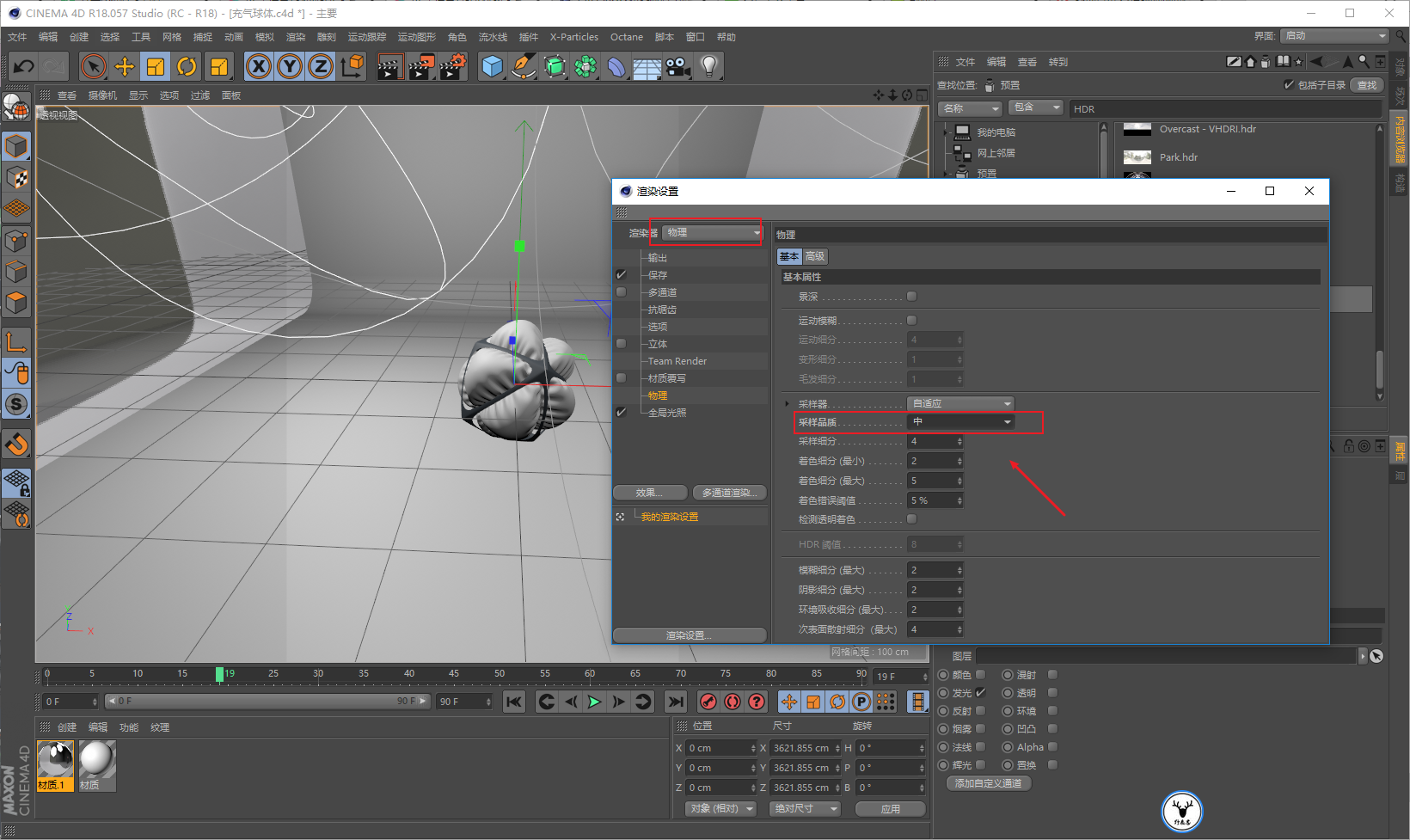Image resolution: width=1410 pixels, height=840 pixels.
Task: Select the Texture mode icon
Action: pos(16,178)
